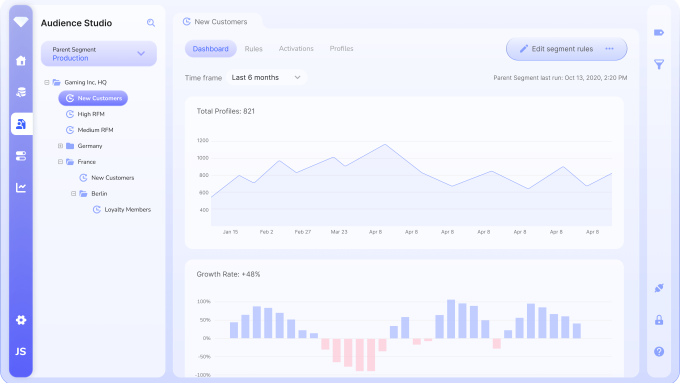Open the analytics chart icon in sidebar
680x383 pixels.
[21, 187]
